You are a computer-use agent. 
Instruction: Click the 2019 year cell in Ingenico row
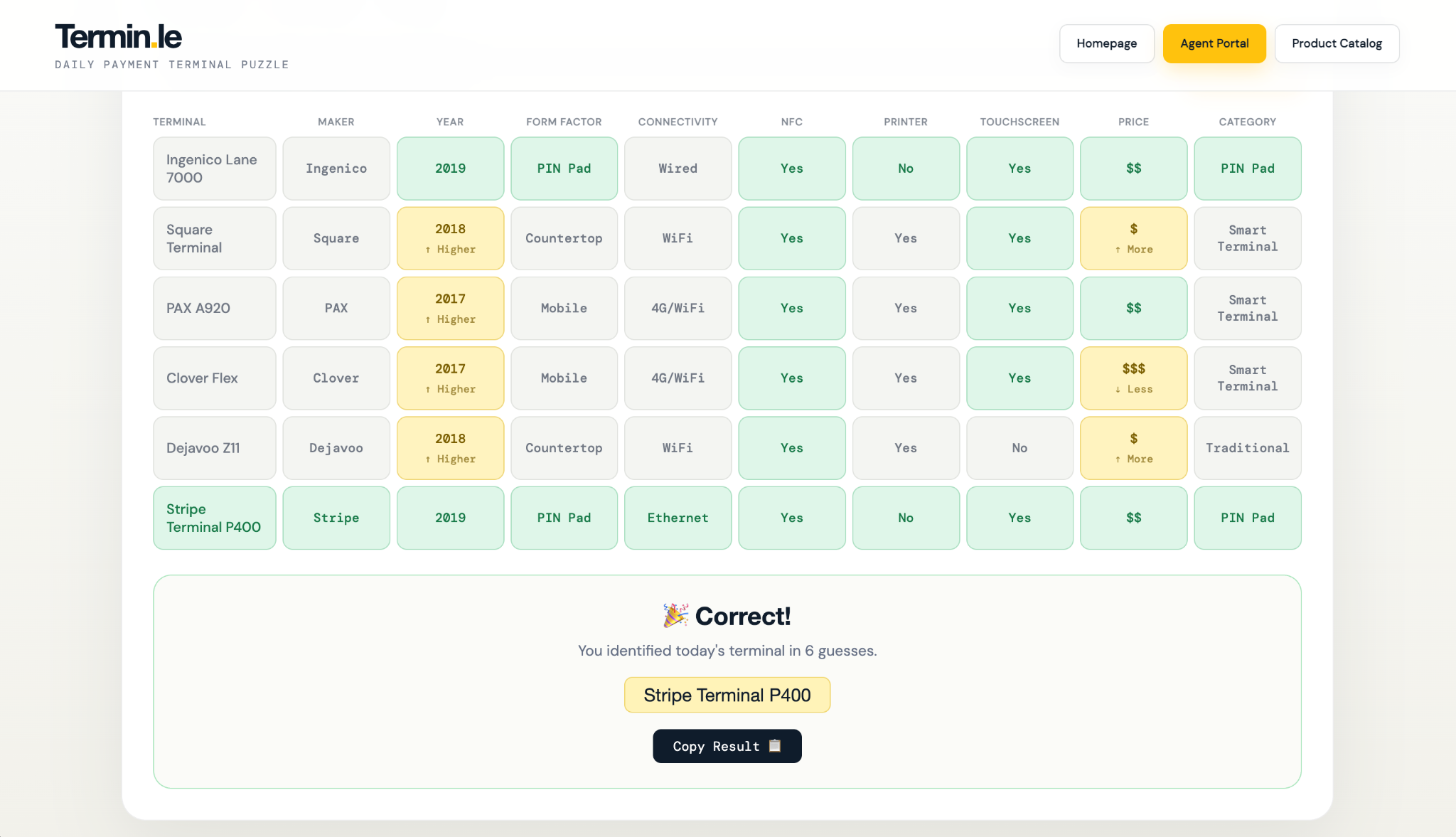[450, 169]
